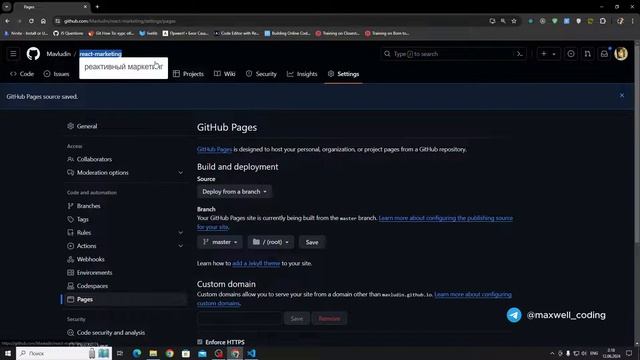
Task: Click Remove custom domain button
Action: (329, 318)
